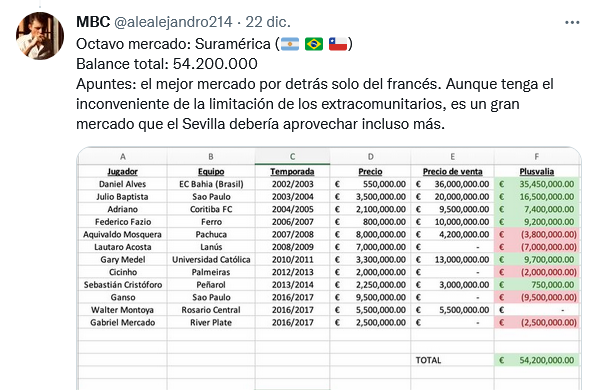The height and width of the screenshot is (390, 598).
Task: Select the TOTAL label cell
Action: (452, 360)
